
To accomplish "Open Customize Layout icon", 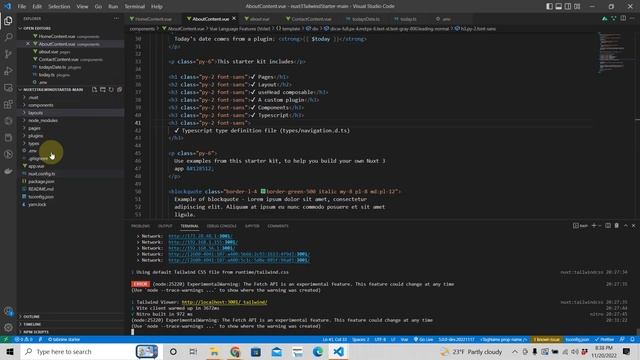I will [x=577, y=6].
